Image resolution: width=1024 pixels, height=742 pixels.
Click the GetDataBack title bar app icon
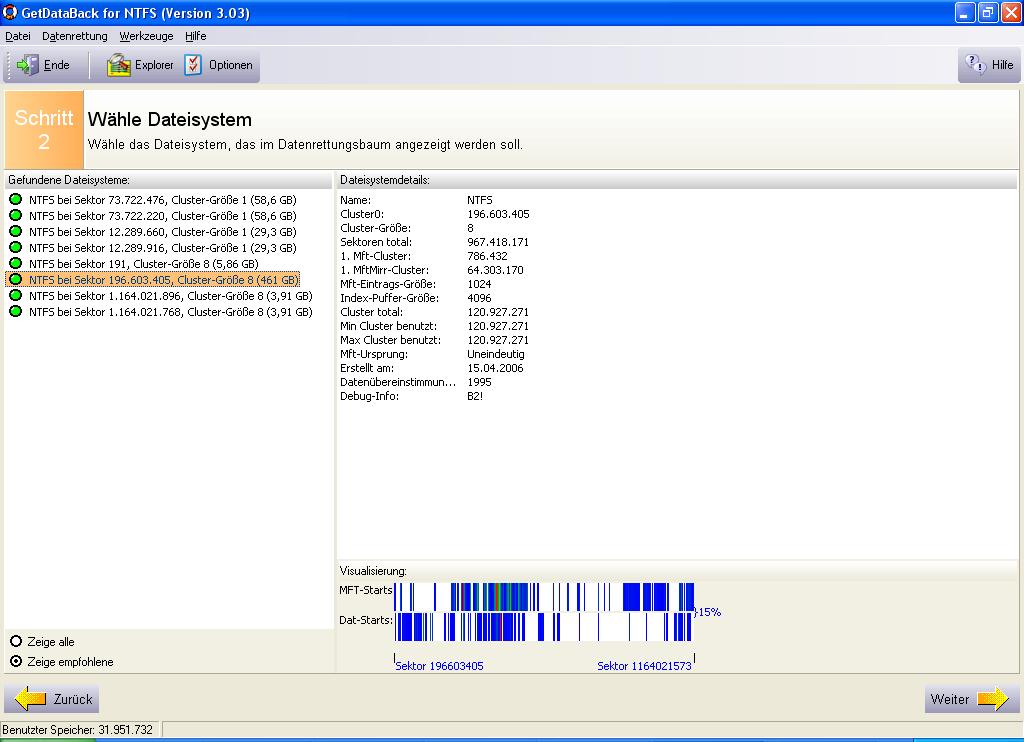point(10,12)
